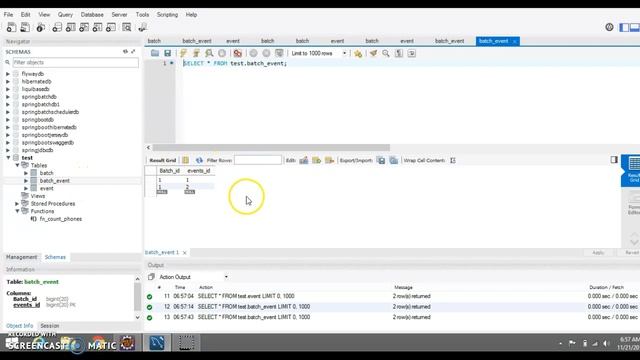Click the create stored procedure icon
Screen dimensions: 640x360
pyautogui.click(x=98, y=27)
